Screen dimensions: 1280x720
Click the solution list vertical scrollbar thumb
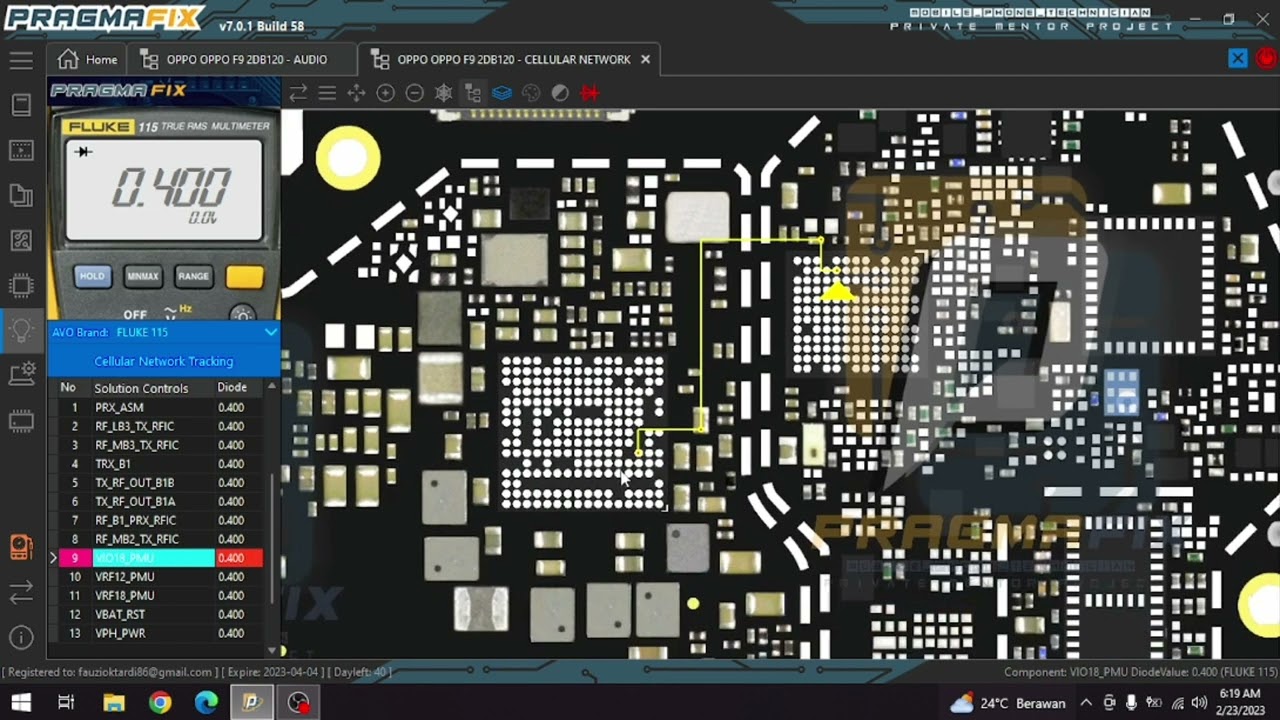tap(272, 537)
